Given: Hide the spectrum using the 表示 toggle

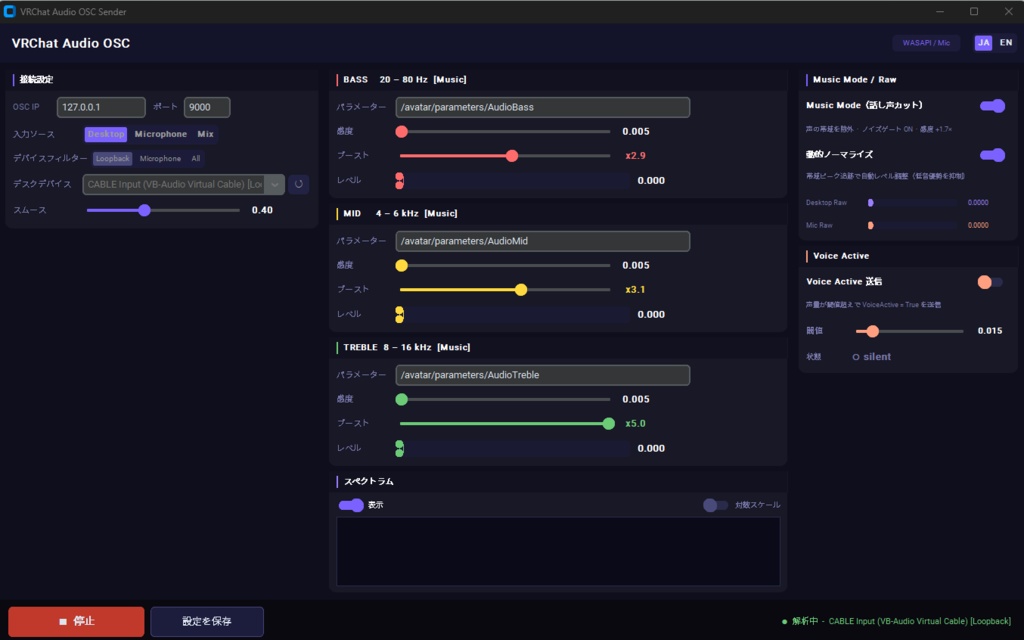Looking at the screenshot, I should pos(352,505).
